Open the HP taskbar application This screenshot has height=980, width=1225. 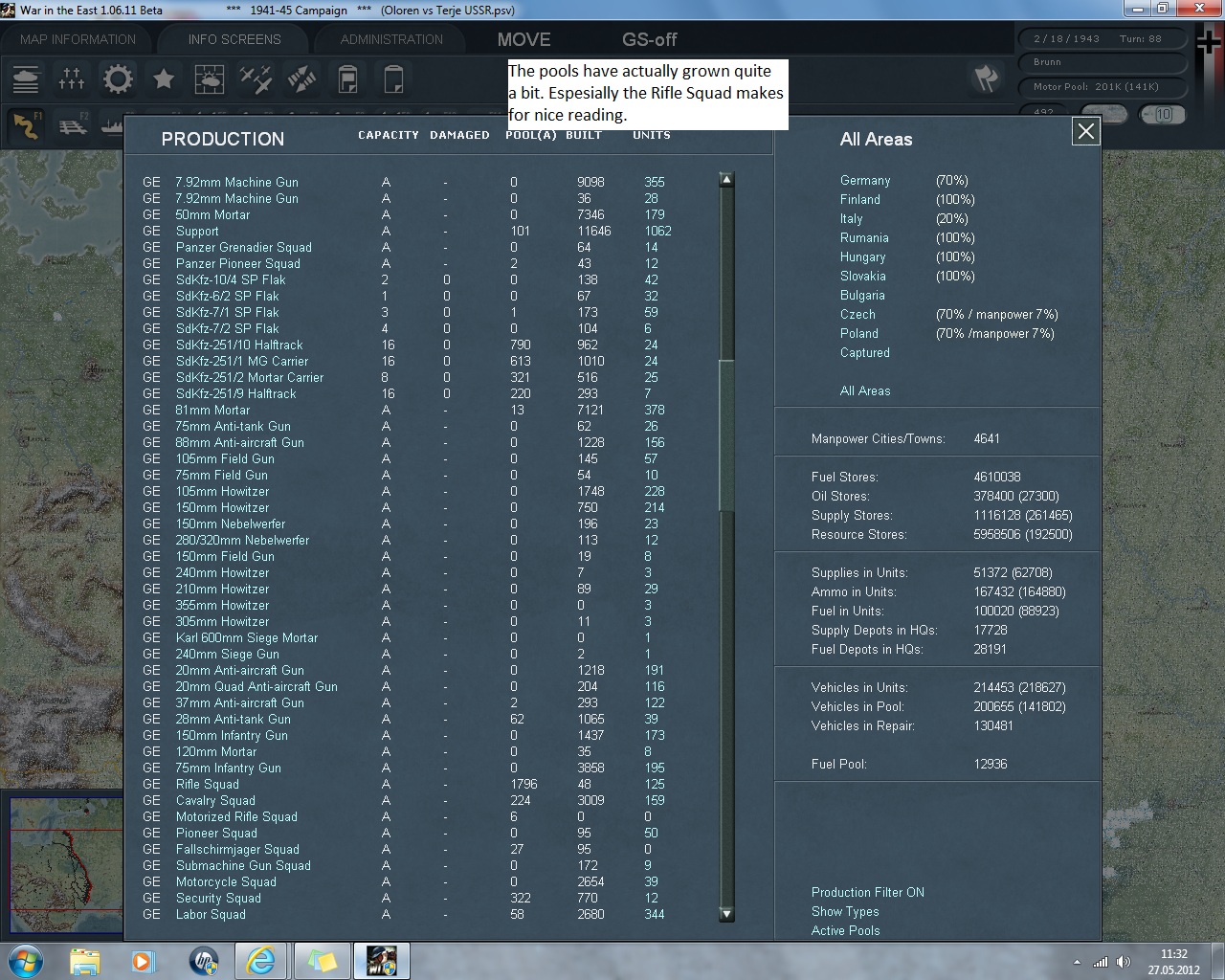coord(203,961)
